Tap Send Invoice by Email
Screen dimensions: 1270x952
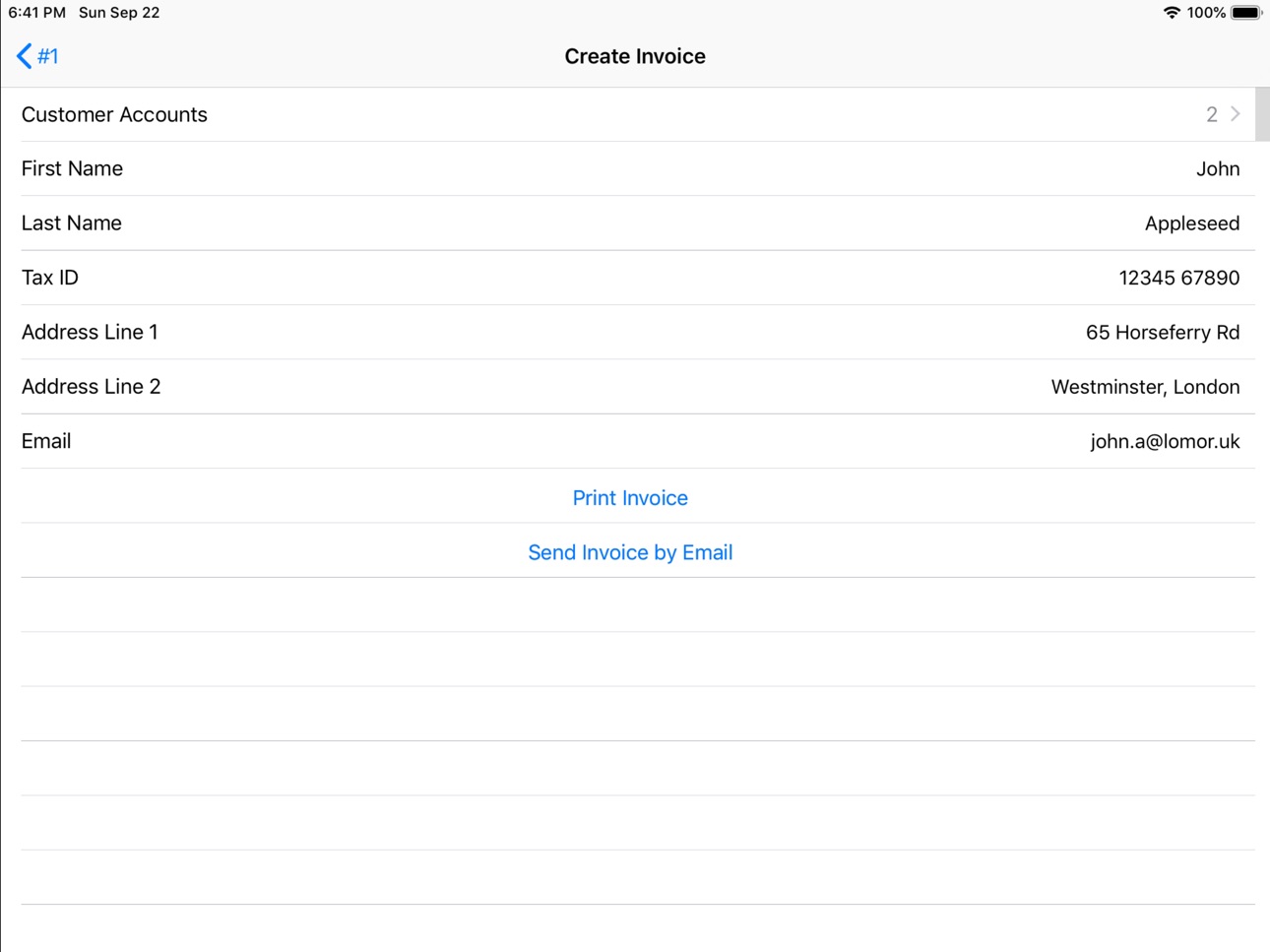pos(630,552)
